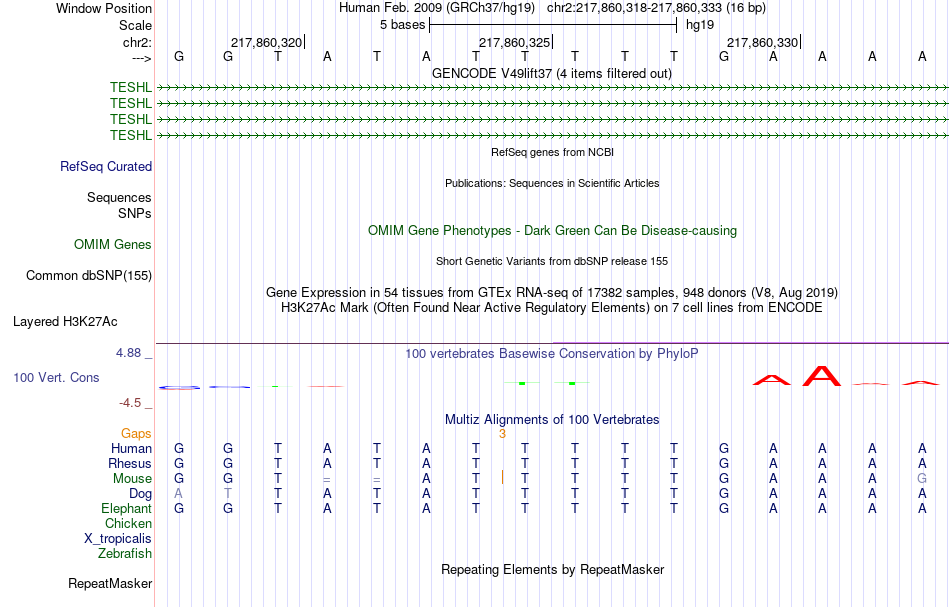Click the orange insertion bar in Mouse row

pos(502,477)
